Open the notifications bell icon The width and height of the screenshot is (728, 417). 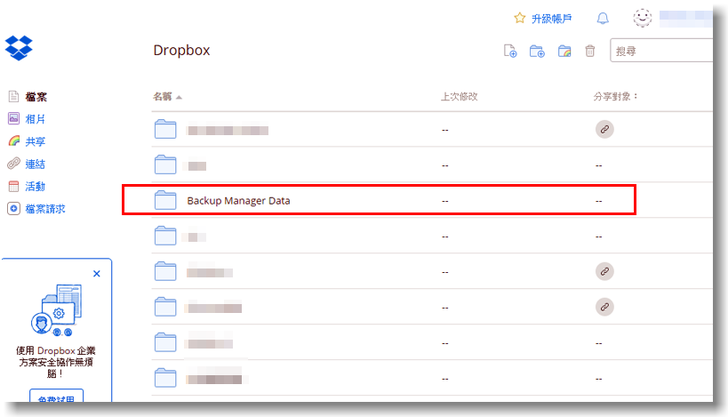[x=603, y=19]
